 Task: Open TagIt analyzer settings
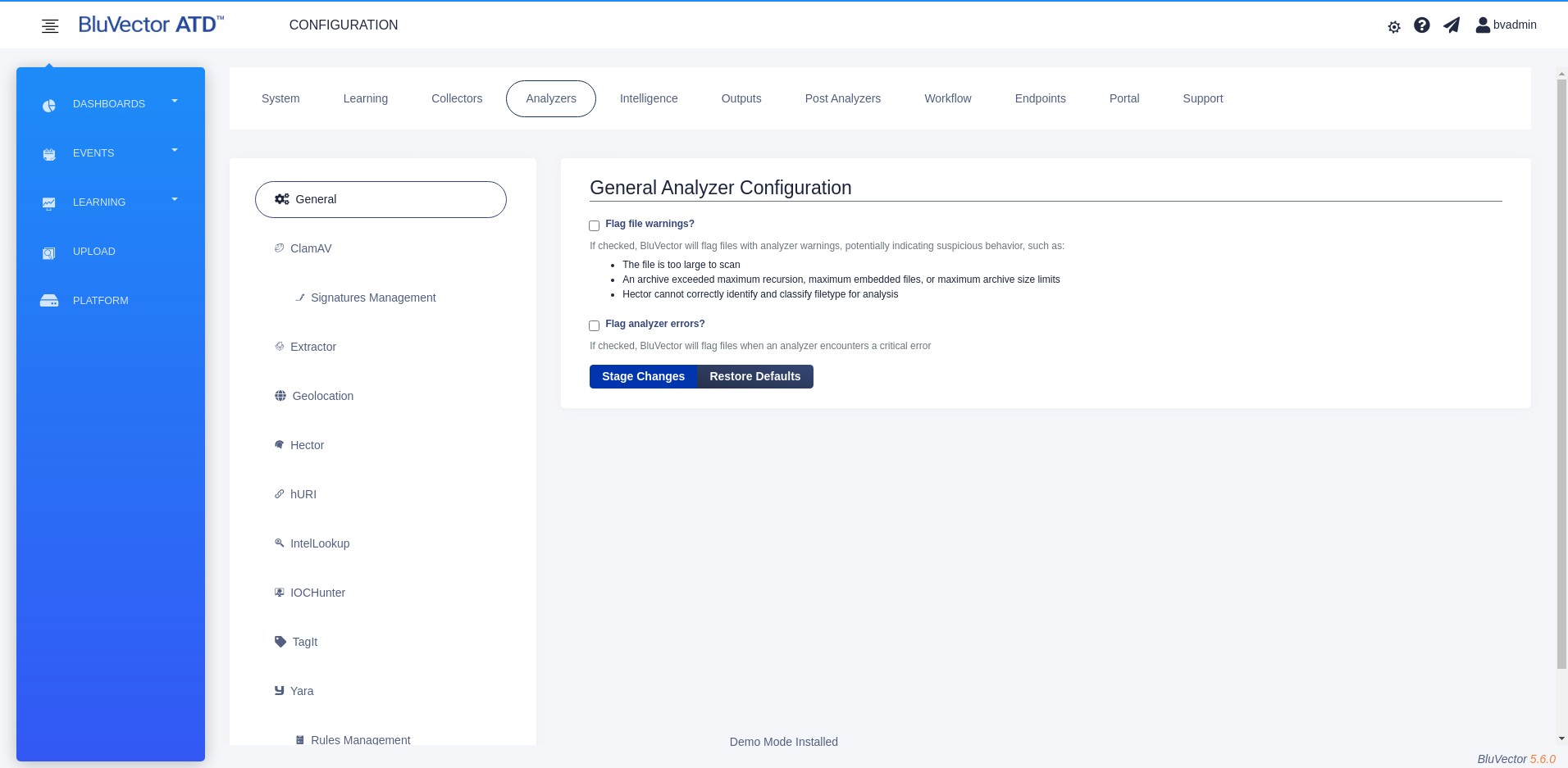click(x=305, y=642)
